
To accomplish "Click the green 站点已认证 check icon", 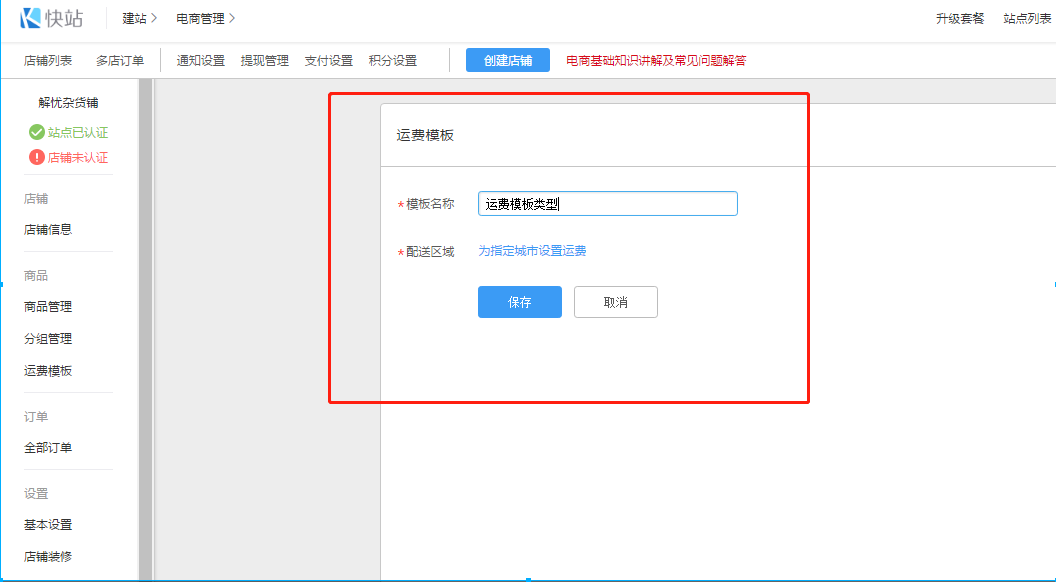I will point(36,132).
